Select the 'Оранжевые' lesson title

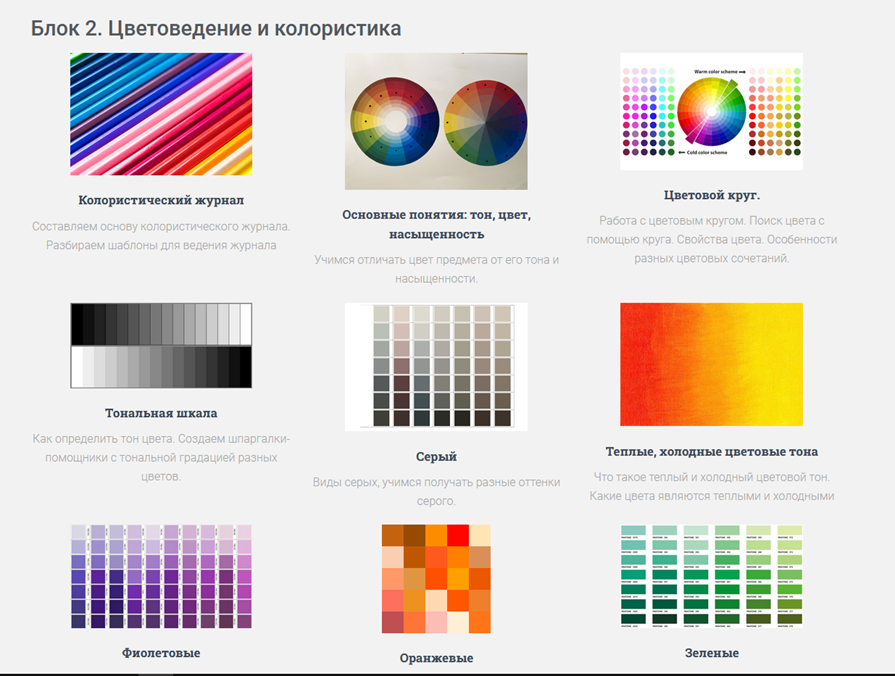[x=436, y=658]
